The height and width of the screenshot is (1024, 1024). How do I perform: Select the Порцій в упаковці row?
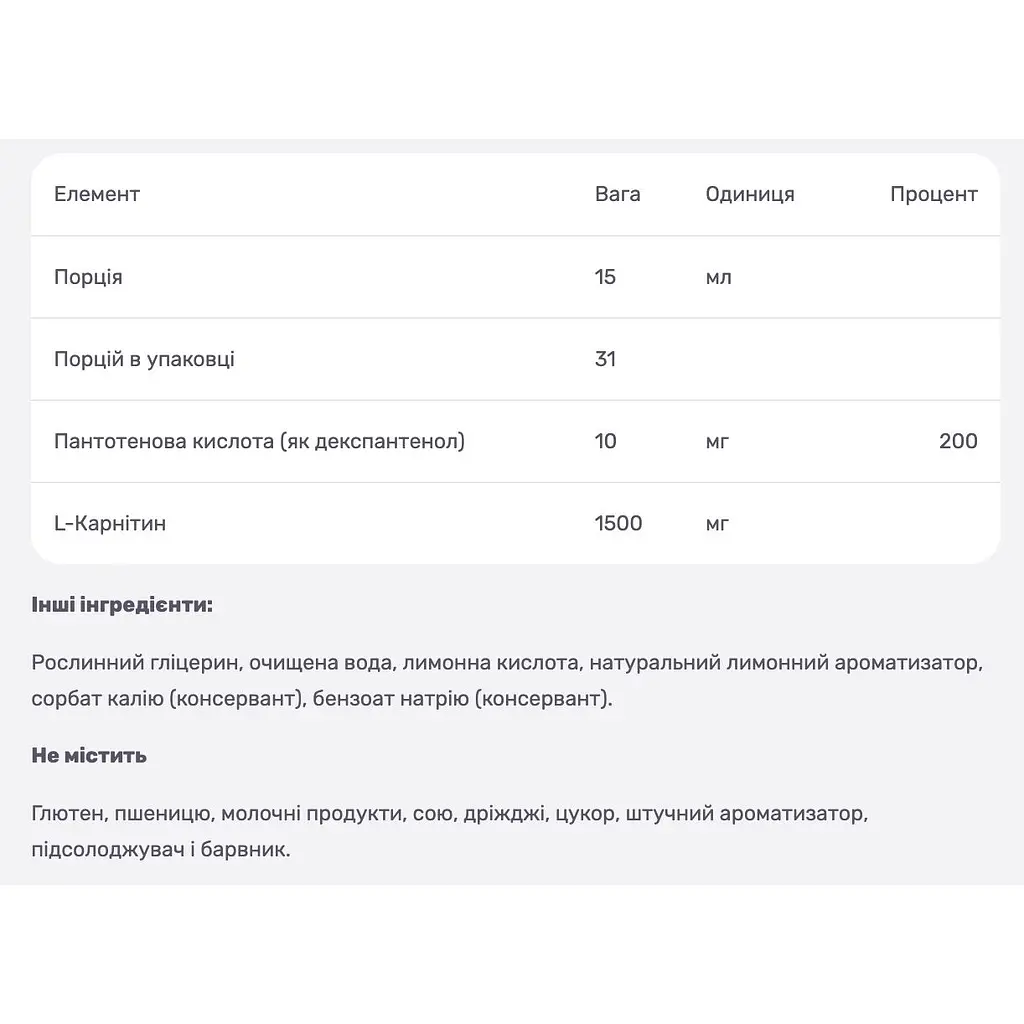pyautogui.click(x=515, y=359)
